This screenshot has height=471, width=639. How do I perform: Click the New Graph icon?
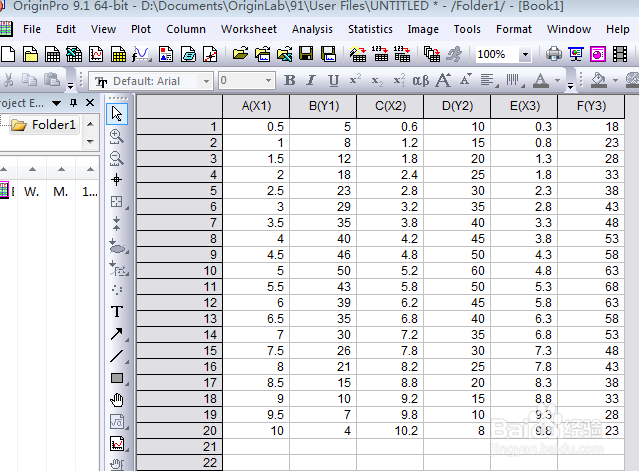tap(96, 54)
